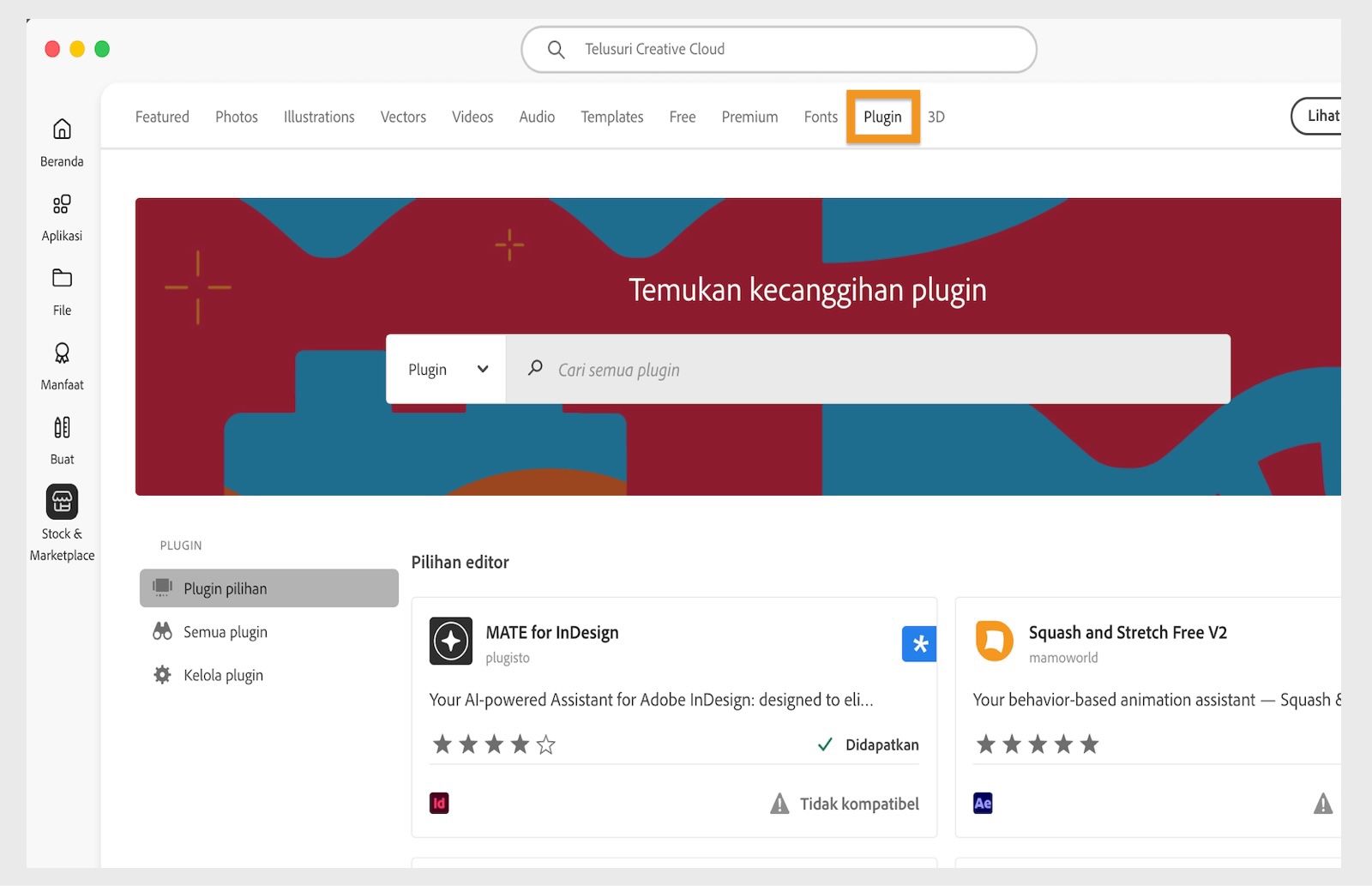The height and width of the screenshot is (886, 1372).
Task: Click the MATE for InDesign plugin icon
Action: (451, 641)
